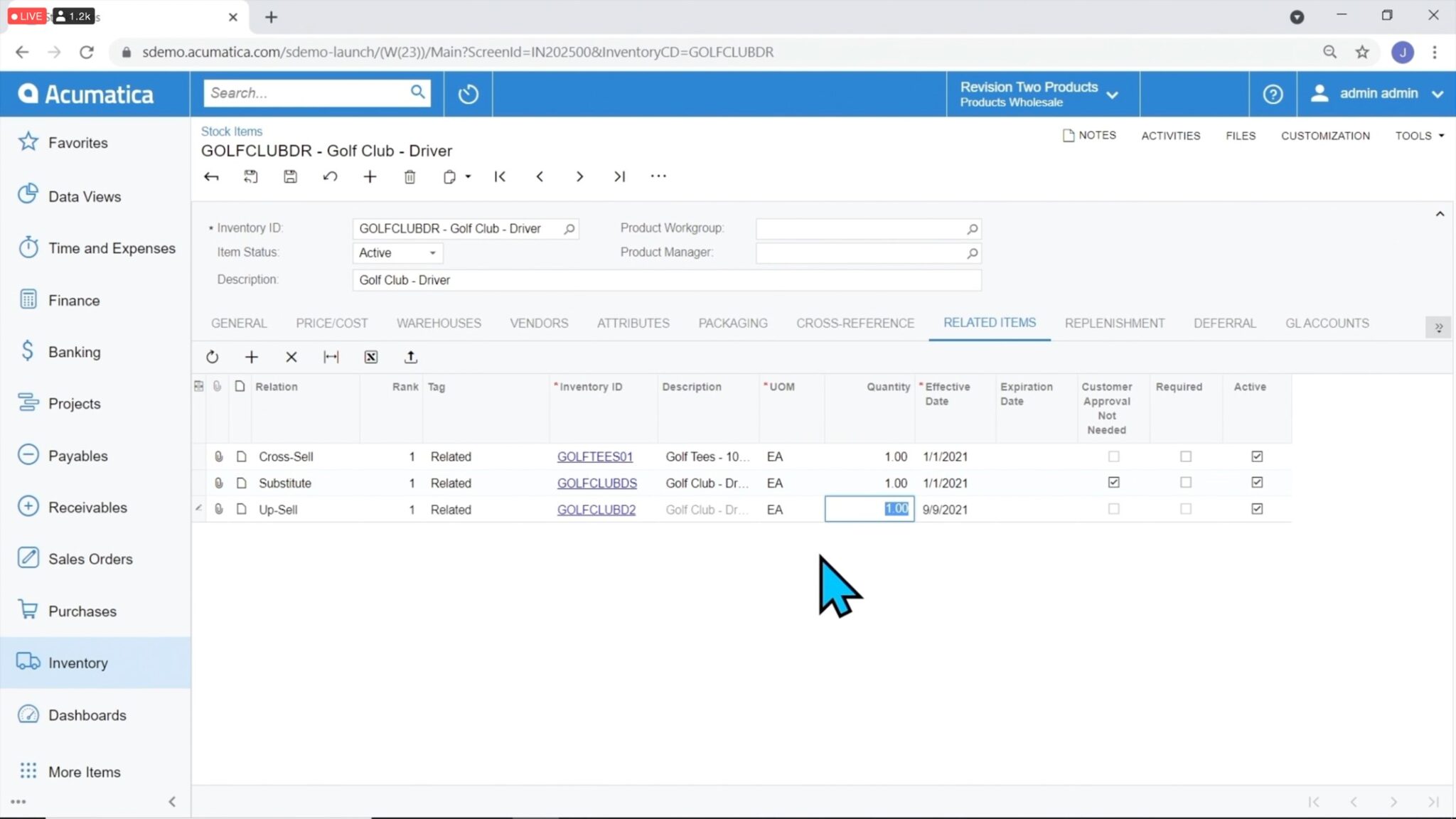Click the search icon next to Product Workgroup
Viewport: 1456px width, 819px height.
coord(971,229)
